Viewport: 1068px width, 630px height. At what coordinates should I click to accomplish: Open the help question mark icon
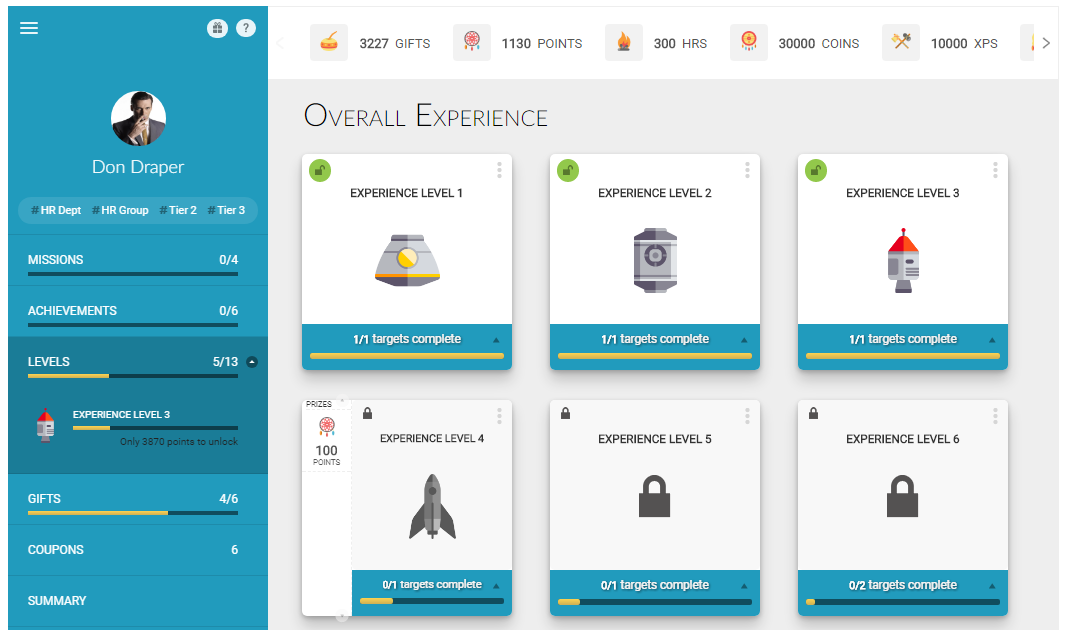tap(246, 28)
